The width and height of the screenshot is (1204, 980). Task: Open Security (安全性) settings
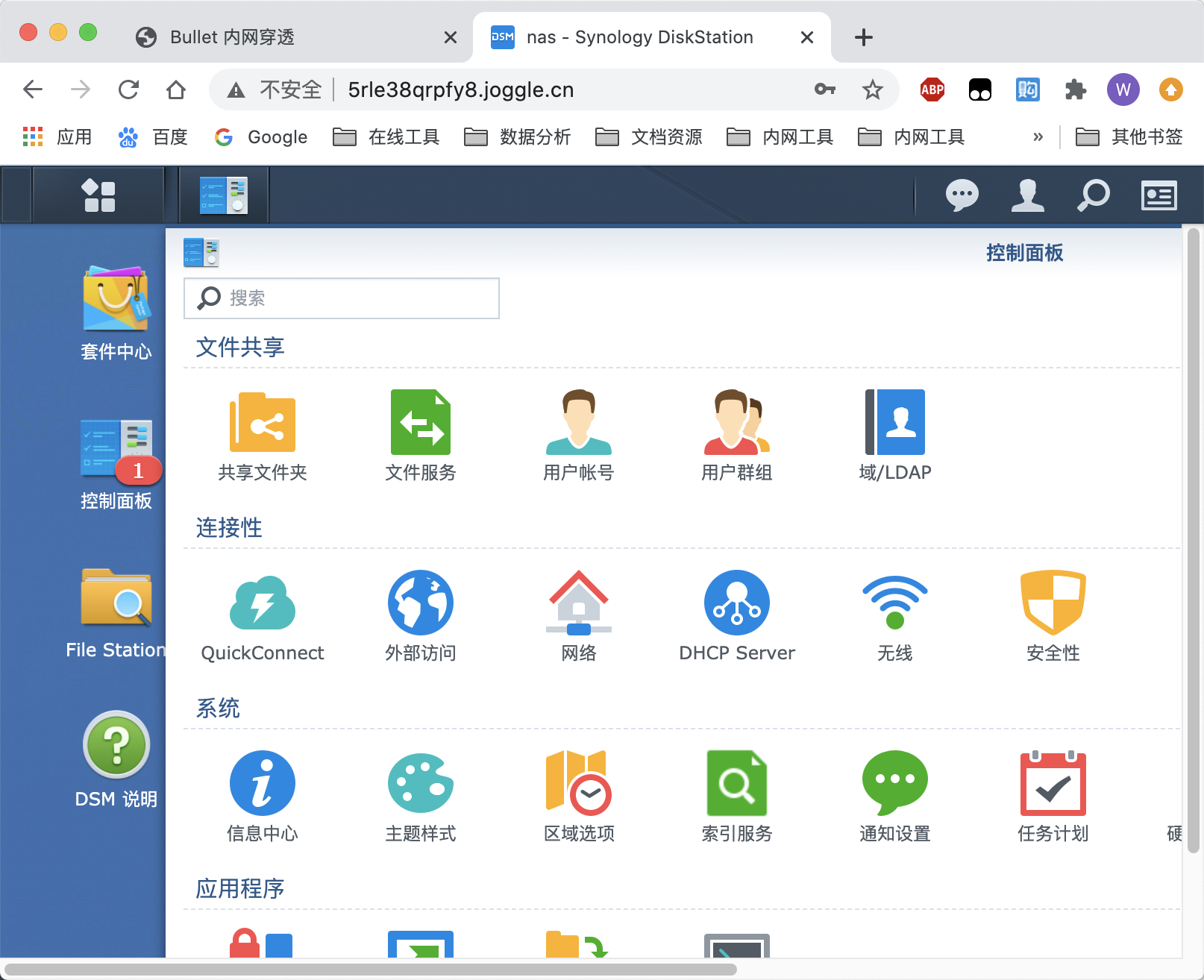pyautogui.click(x=1053, y=616)
